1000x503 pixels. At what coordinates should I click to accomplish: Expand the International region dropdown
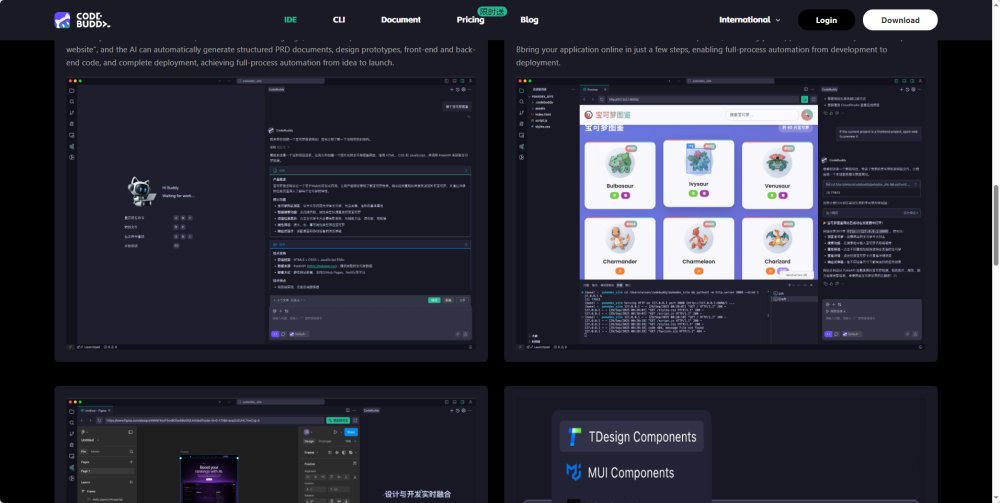[749, 20]
